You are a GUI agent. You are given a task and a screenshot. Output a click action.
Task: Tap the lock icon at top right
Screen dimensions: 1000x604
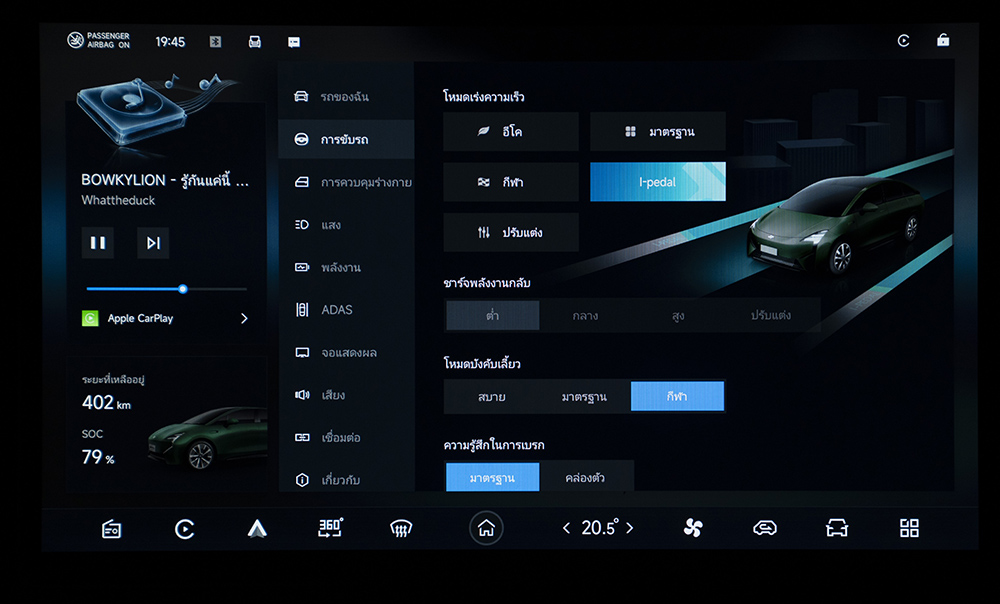point(943,41)
